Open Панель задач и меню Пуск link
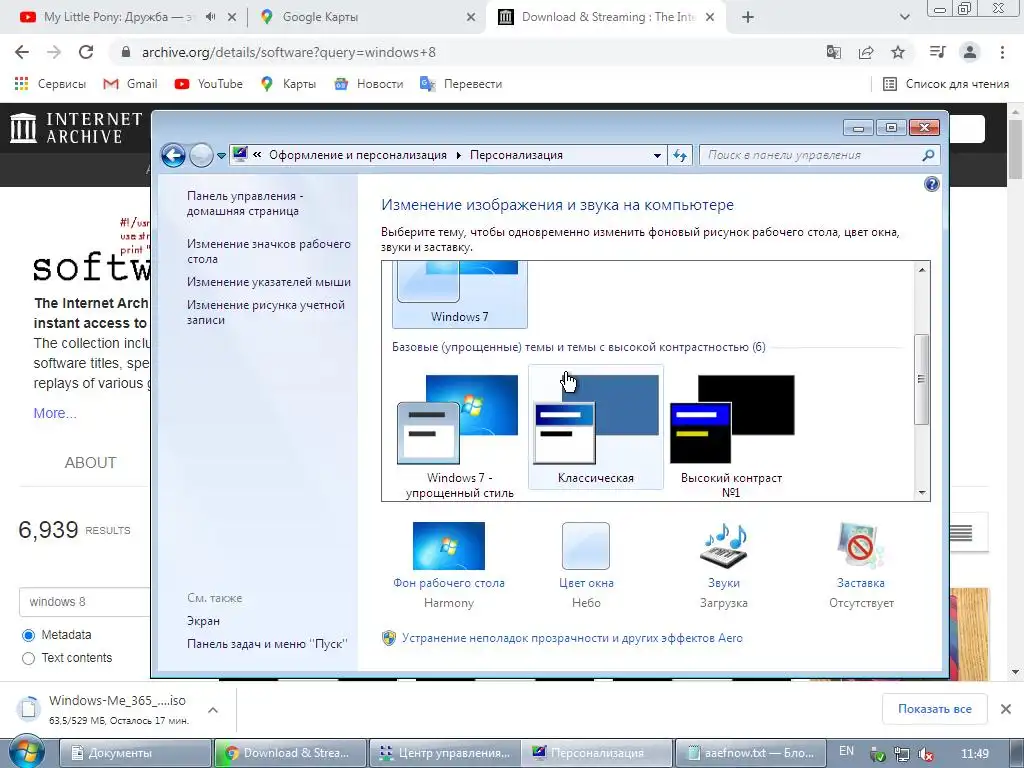This screenshot has height=768, width=1024. click(x=267, y=644)
